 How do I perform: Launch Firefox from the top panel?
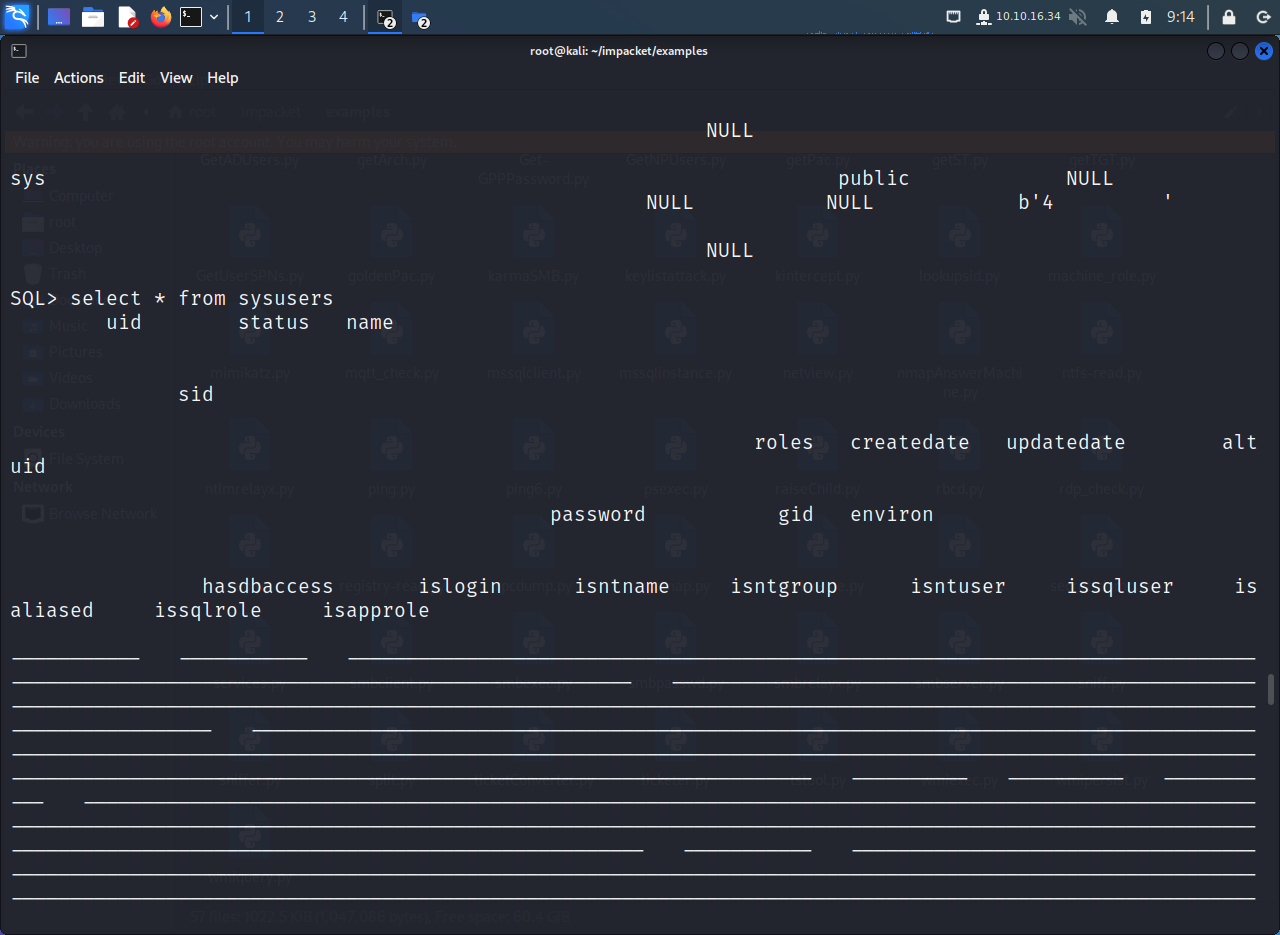click(161, 17)
